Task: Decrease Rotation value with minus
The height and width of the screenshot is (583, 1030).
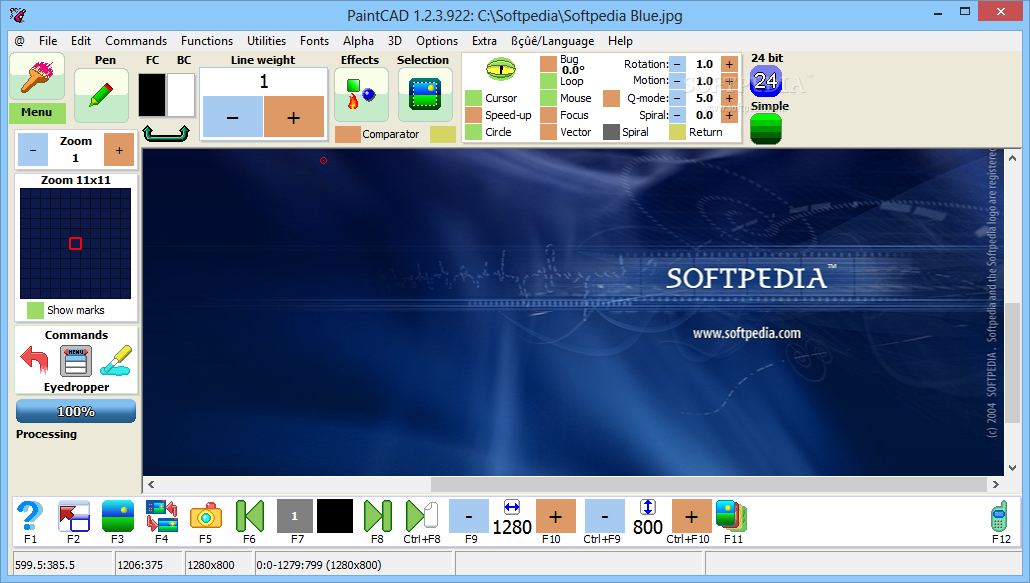Action: click(x=677, y=64)
